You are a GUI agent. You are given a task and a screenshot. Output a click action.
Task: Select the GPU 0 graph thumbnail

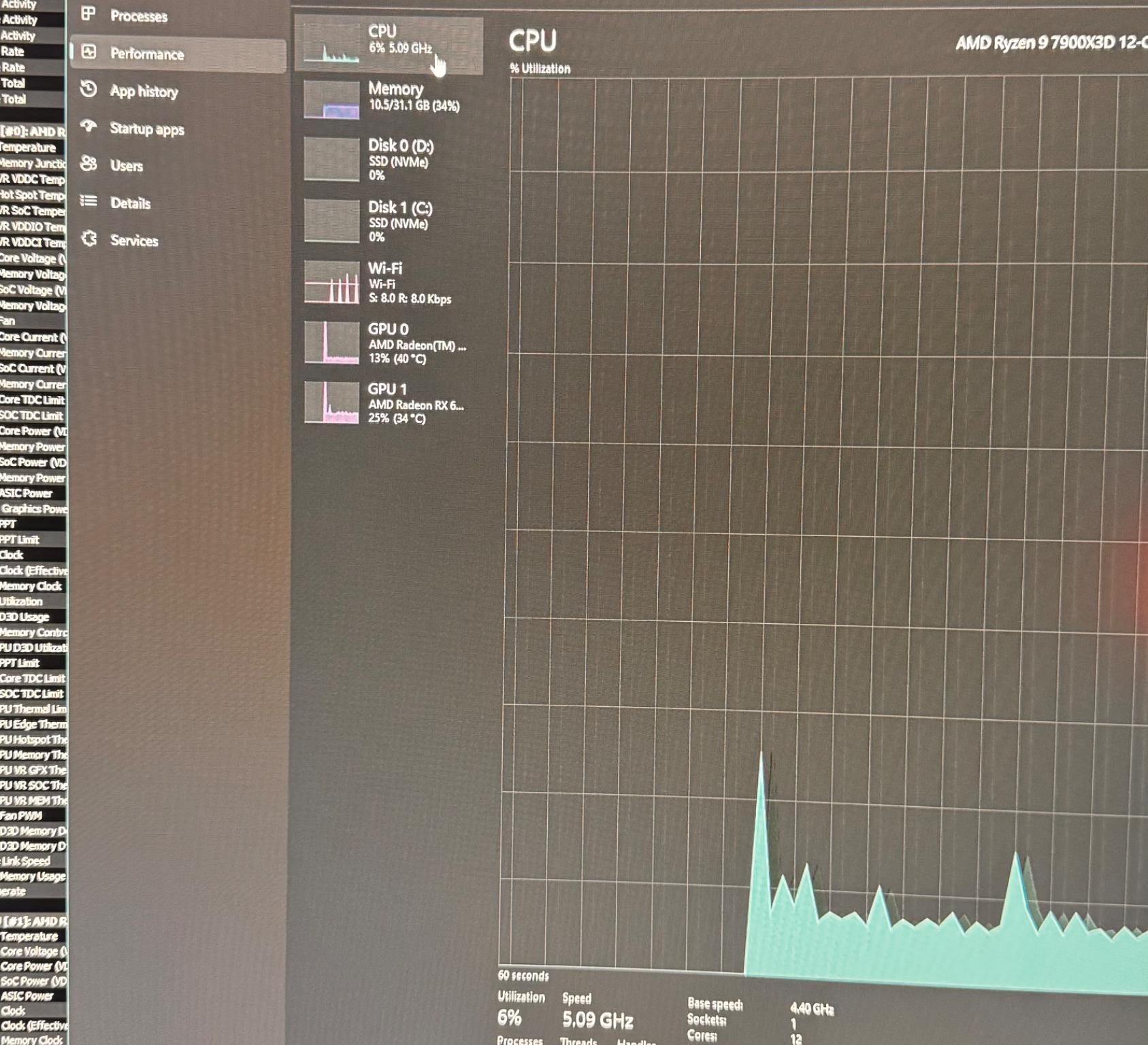(331, 343)
